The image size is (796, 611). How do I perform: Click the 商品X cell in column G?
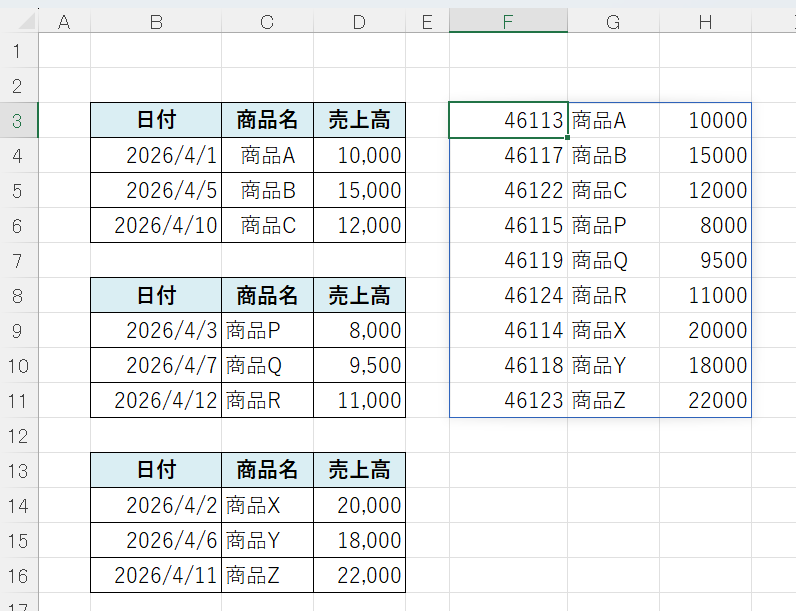point(613,330)
